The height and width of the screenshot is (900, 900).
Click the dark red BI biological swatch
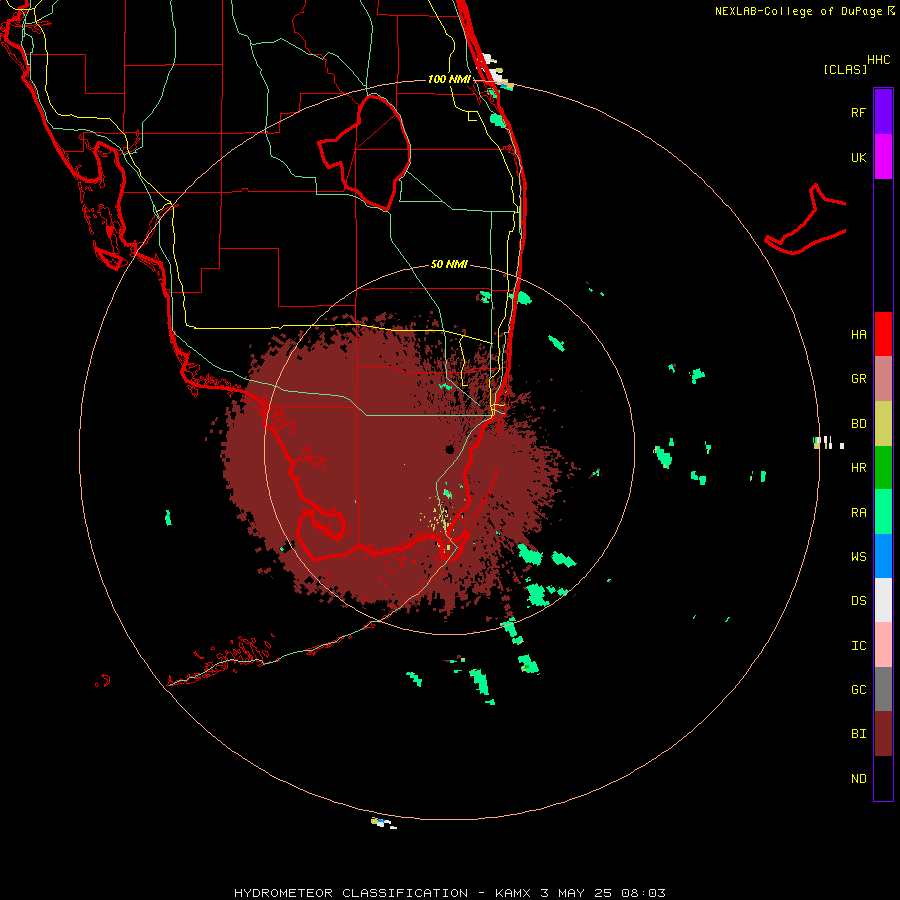tap(883, 734)
